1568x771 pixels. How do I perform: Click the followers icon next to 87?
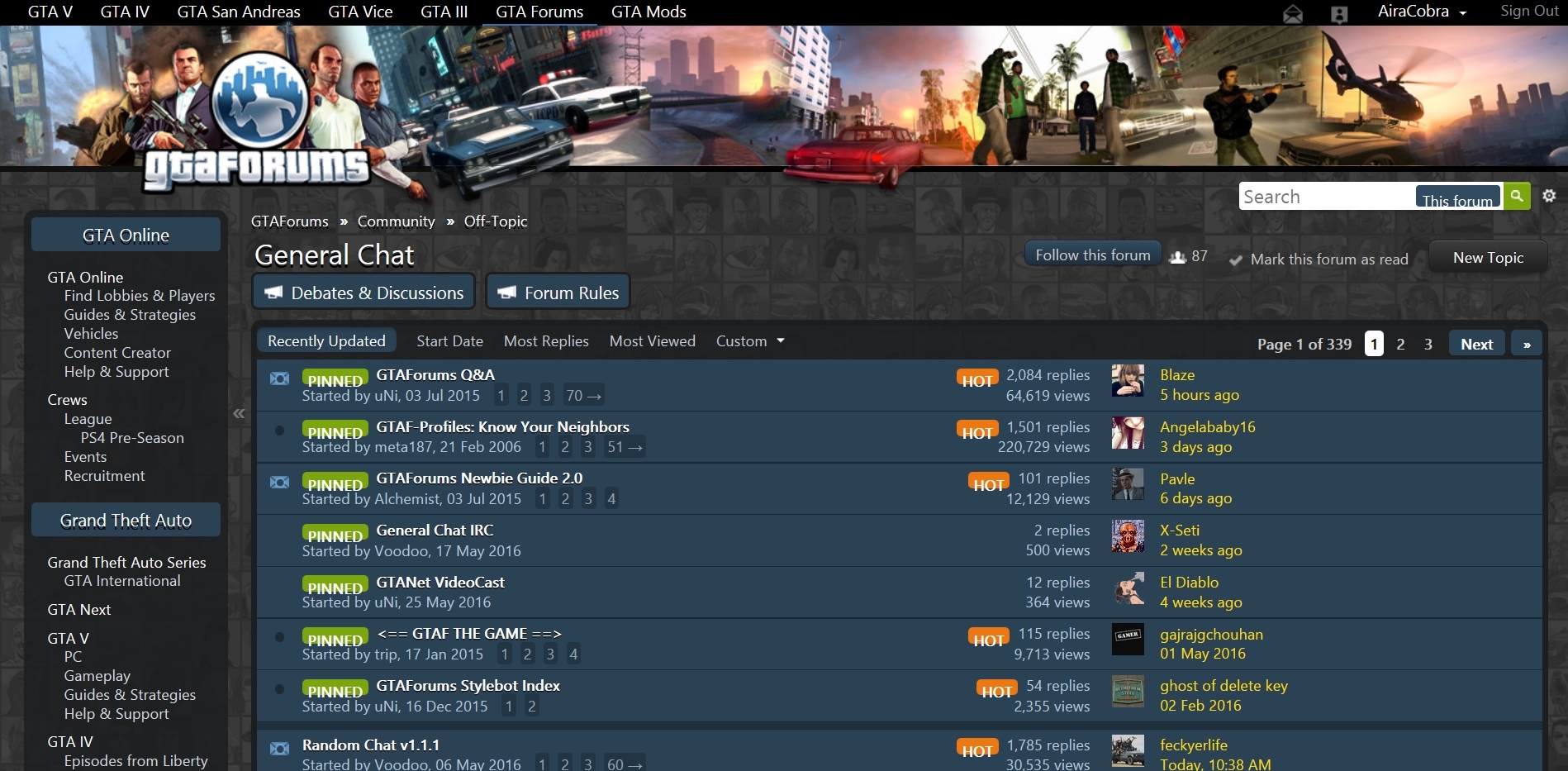pyautogui.click(x=1178, y=257)
